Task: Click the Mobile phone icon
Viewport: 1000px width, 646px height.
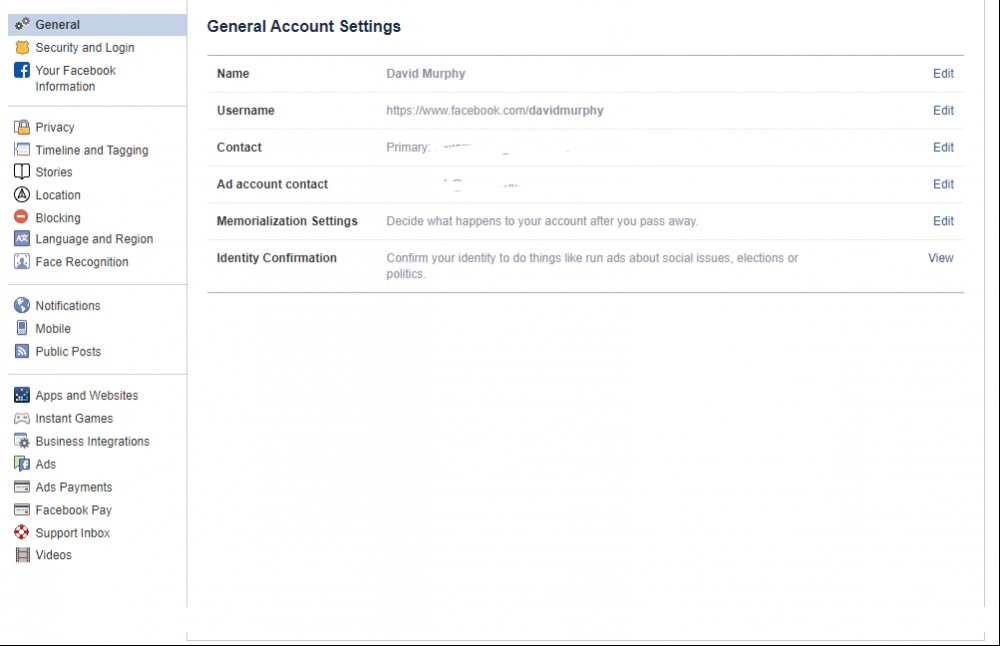Action: click(22, 328)
